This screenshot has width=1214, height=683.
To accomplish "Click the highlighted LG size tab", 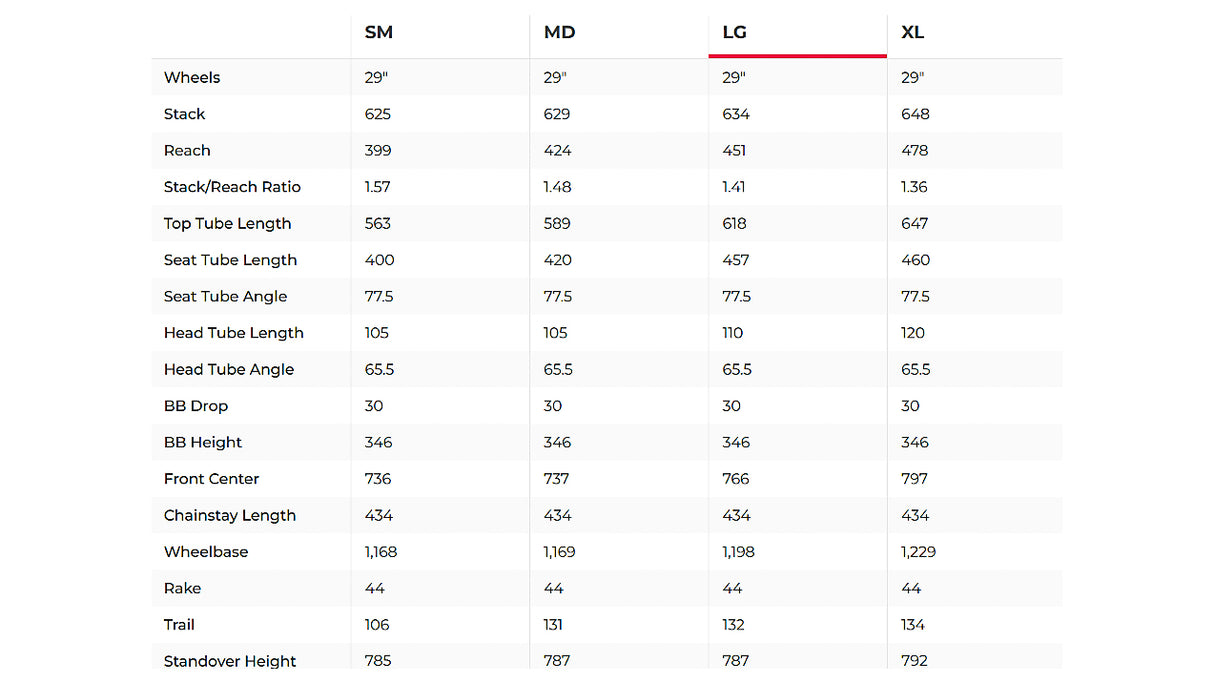I will point(735,32).
